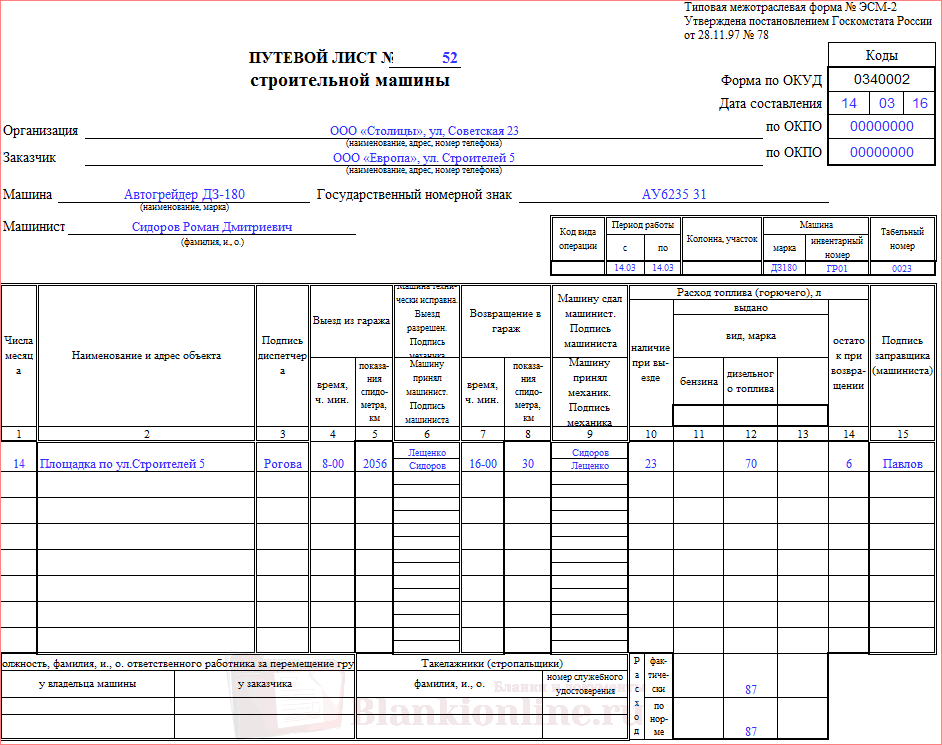
Task: Select the fuel on departure value 23
Action: (x=651, y=464)
